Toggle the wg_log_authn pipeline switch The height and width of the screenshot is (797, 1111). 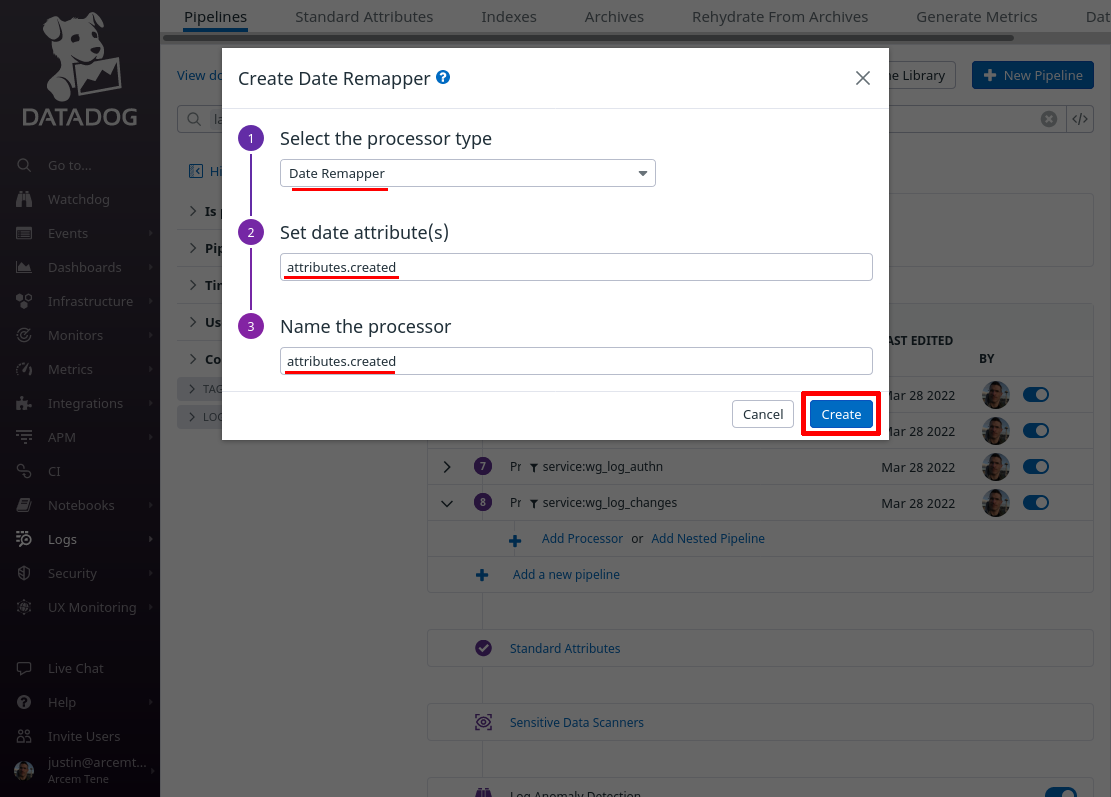[x=1036, y=466]
